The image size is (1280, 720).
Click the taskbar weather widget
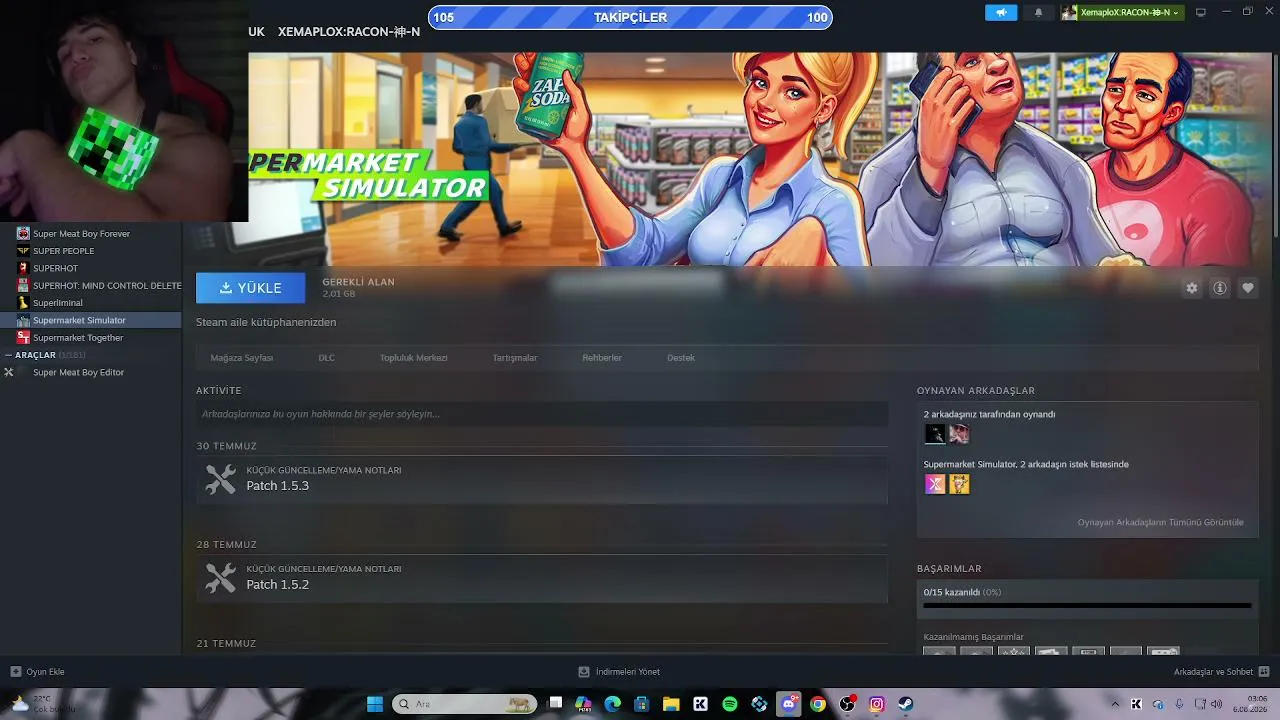click(x=43, y=704)
